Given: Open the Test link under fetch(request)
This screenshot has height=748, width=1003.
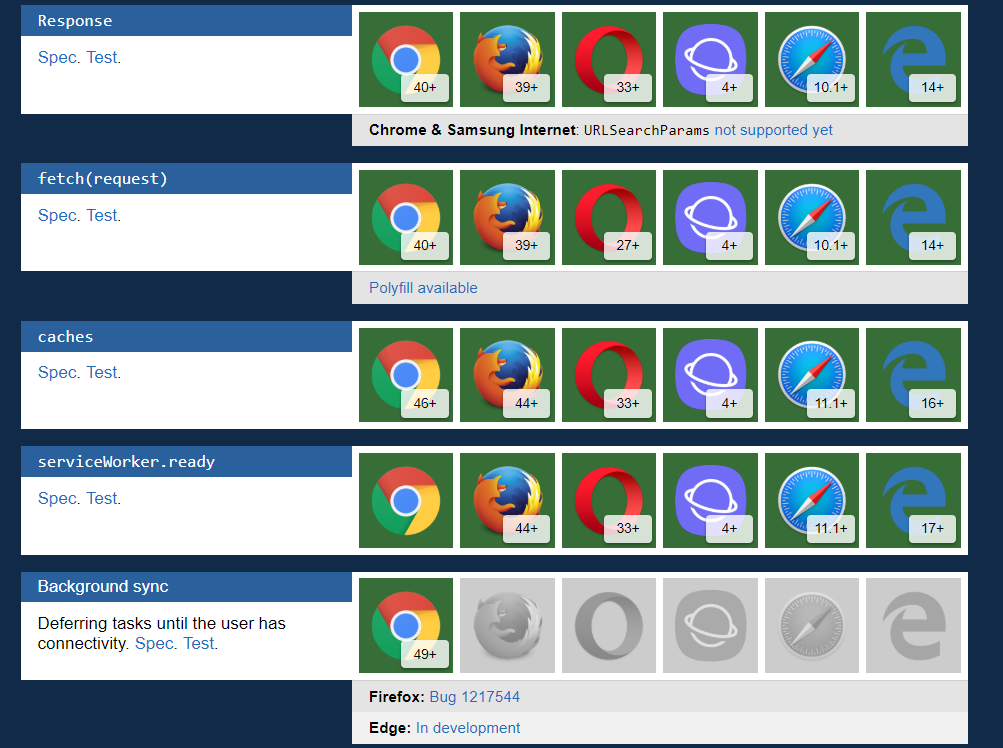Looking at the screenshot, I should [102, 216].
